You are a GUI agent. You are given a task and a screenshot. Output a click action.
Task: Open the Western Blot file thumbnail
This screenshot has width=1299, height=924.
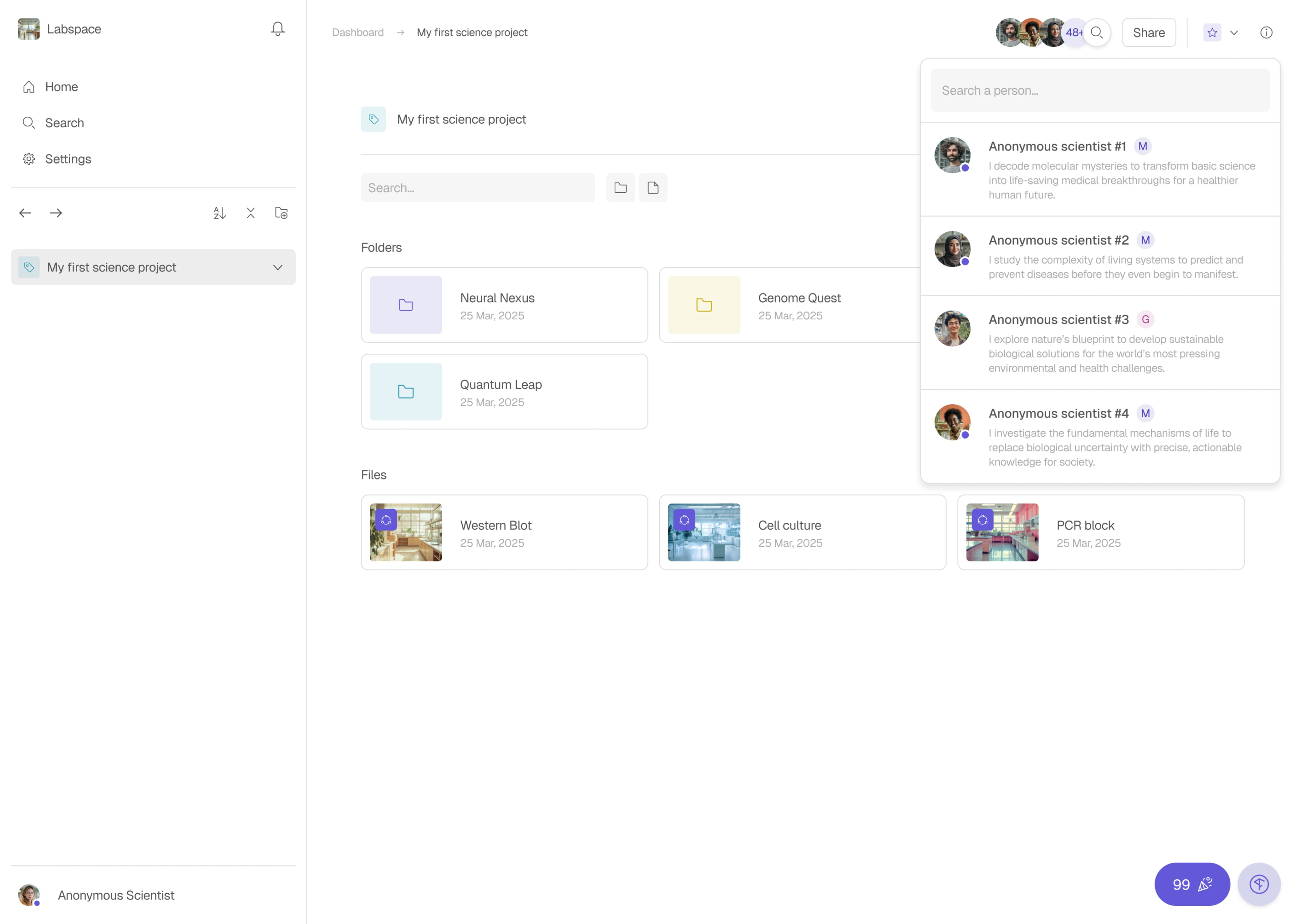[x=406, y=532]
